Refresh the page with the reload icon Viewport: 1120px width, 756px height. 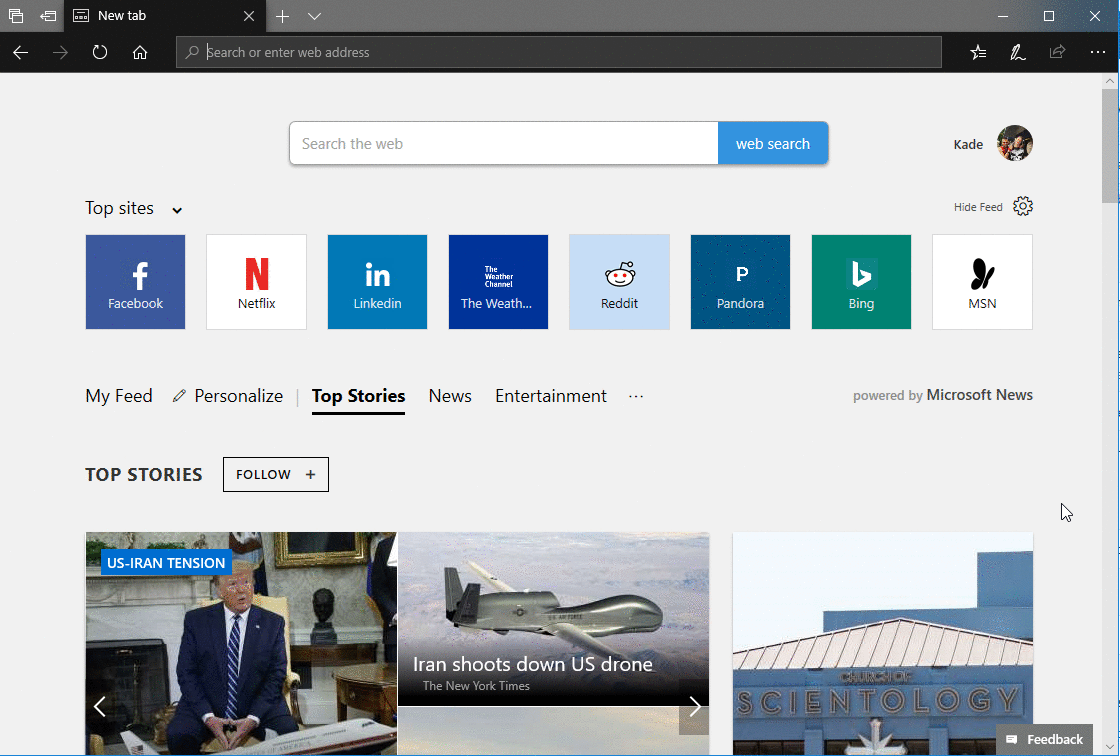(100, 52)
